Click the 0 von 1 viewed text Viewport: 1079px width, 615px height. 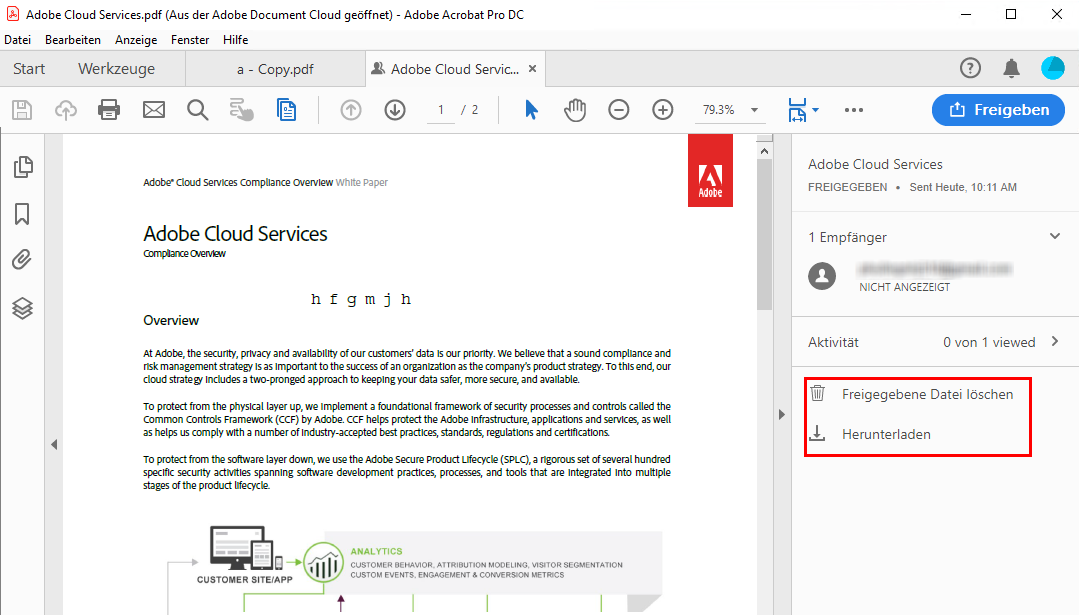(989, 342)
